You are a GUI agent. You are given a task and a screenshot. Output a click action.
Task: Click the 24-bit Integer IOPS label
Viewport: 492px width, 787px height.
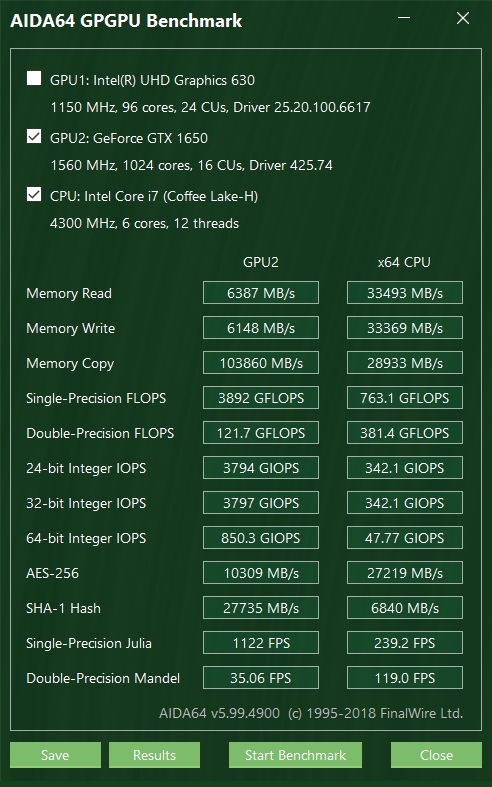point(86,468)
